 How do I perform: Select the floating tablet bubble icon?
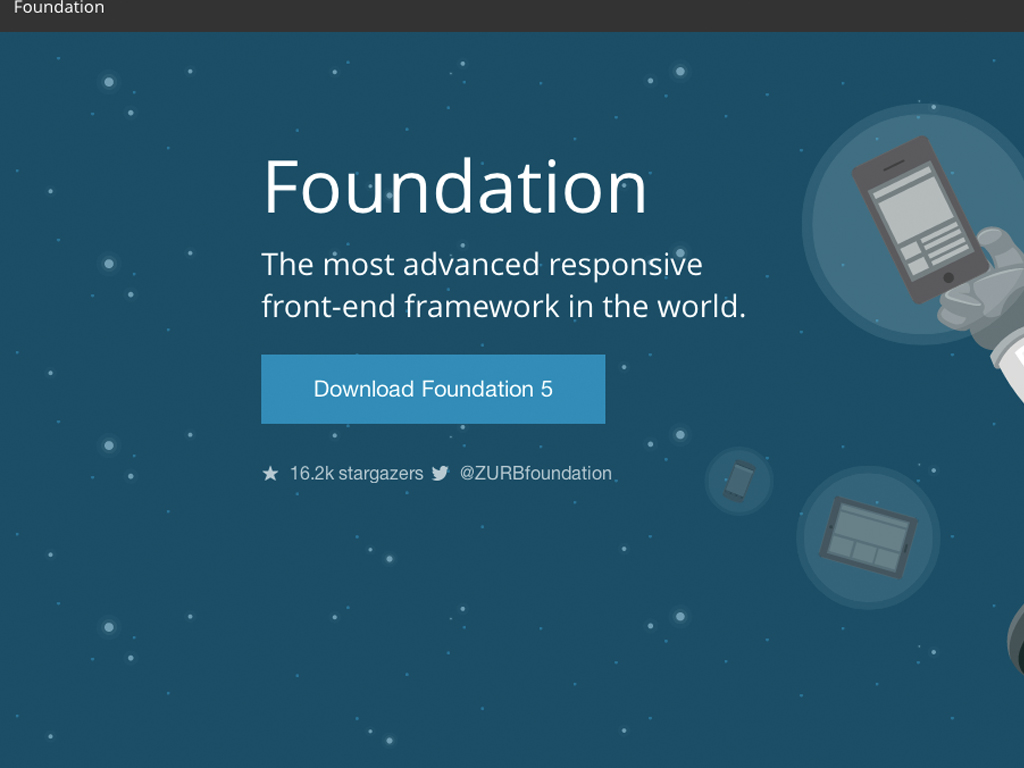867,537
